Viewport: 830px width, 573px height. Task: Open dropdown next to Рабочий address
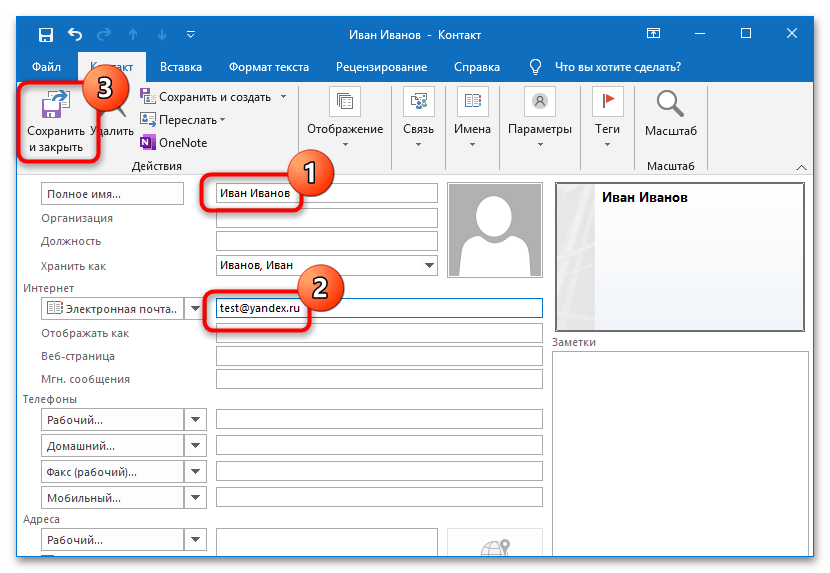pyautogui.click(x=195, y=540)
